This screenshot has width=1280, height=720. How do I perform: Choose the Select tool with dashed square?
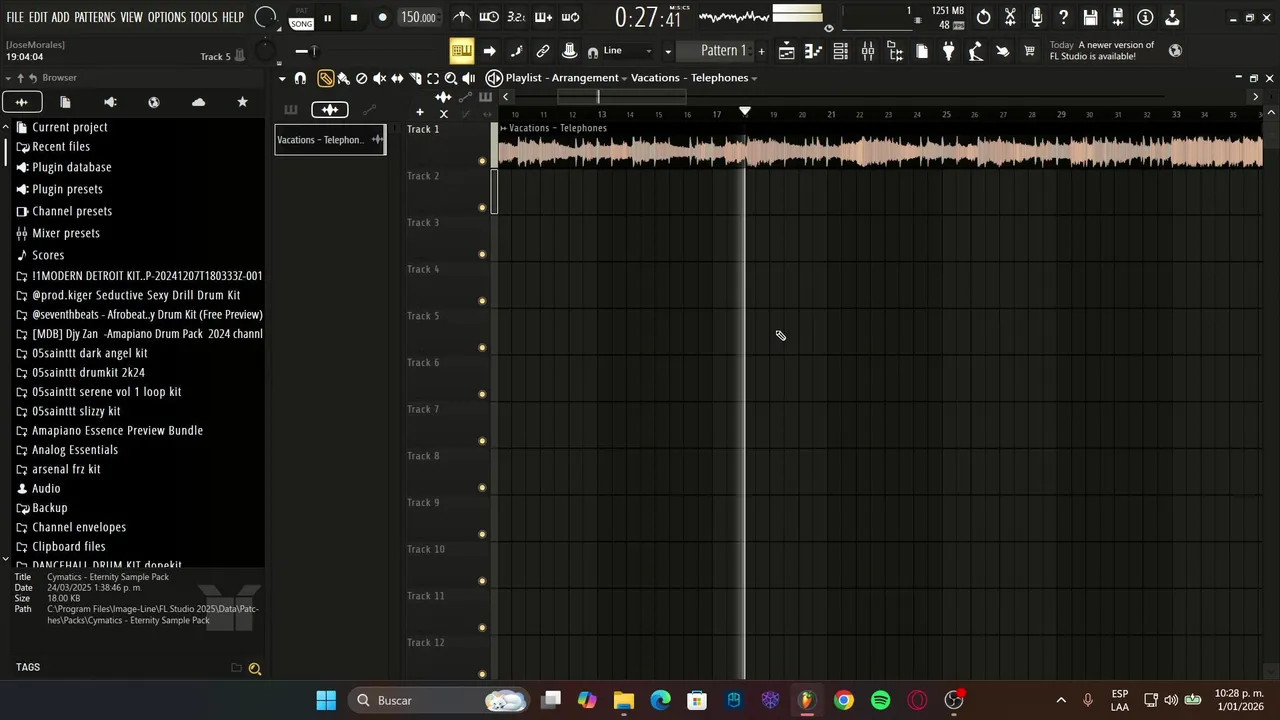point(433,78)
